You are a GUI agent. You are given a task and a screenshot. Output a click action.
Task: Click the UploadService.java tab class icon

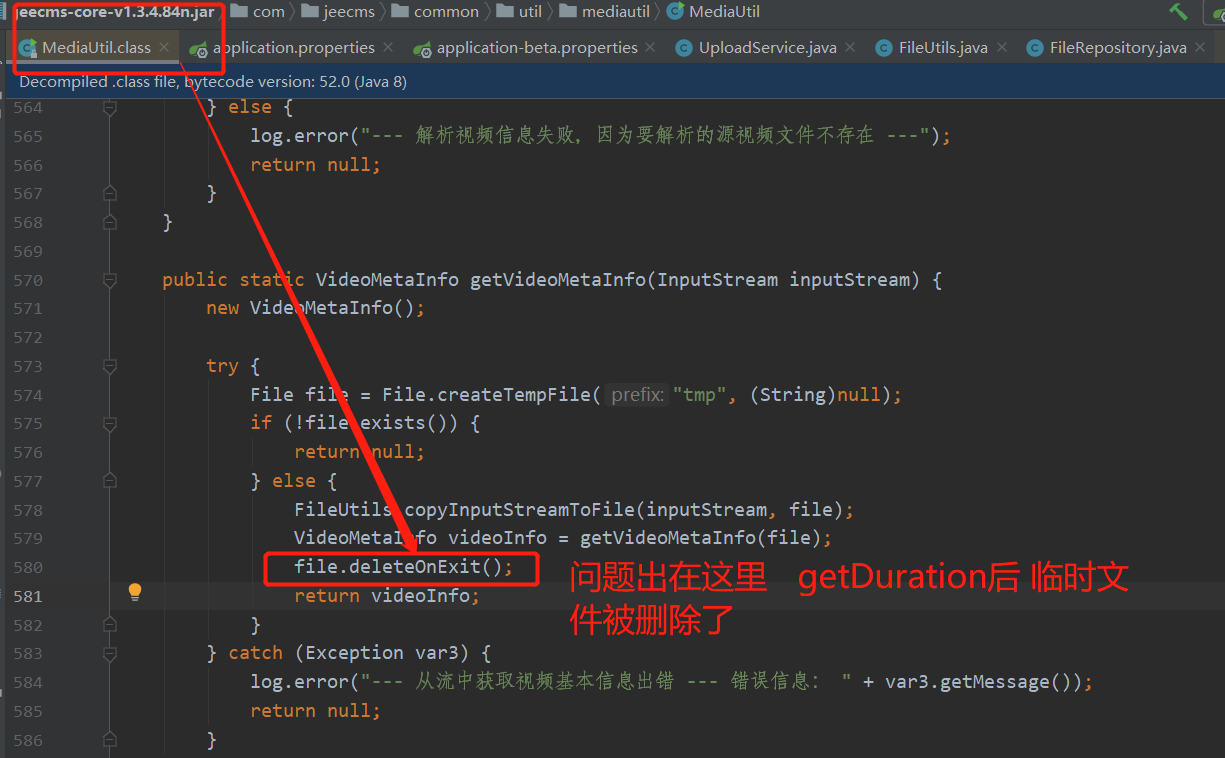coord(684,48)
